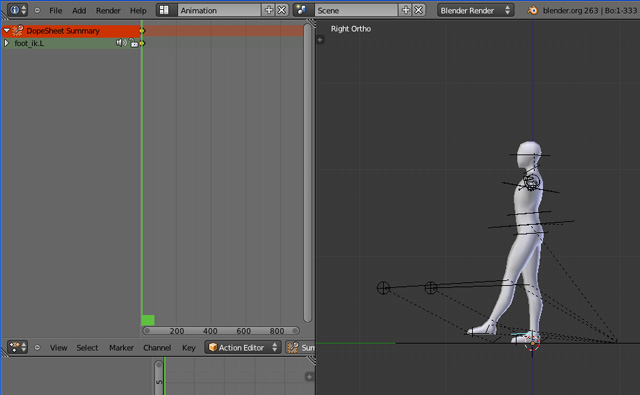
Task: Open the Key menu
Action: pos(189,348)
